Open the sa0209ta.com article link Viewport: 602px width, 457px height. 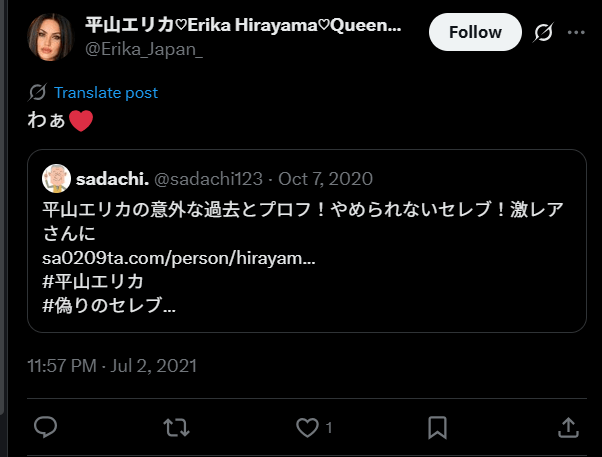click(x=179, y=258)
